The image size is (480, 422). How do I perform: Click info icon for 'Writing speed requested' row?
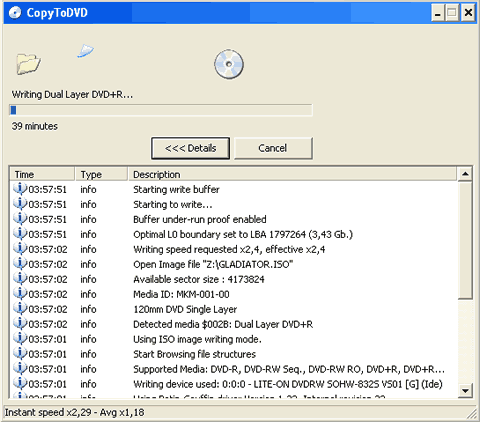click(20, 249)
